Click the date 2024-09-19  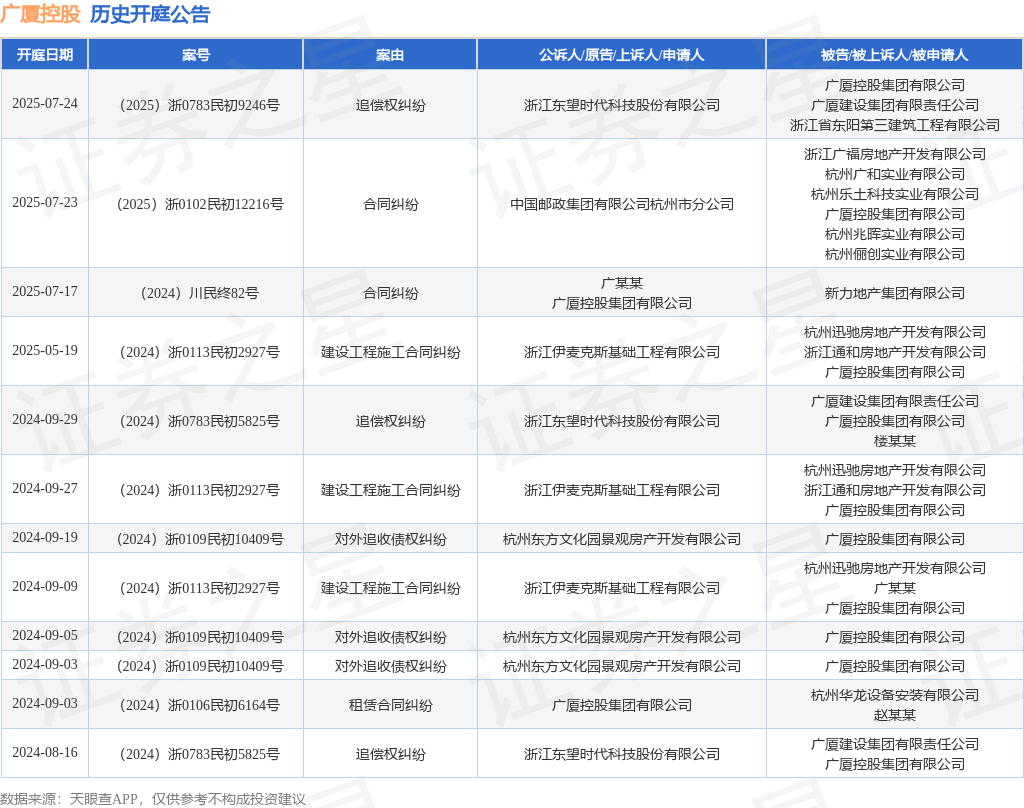(x=44, y=538)
